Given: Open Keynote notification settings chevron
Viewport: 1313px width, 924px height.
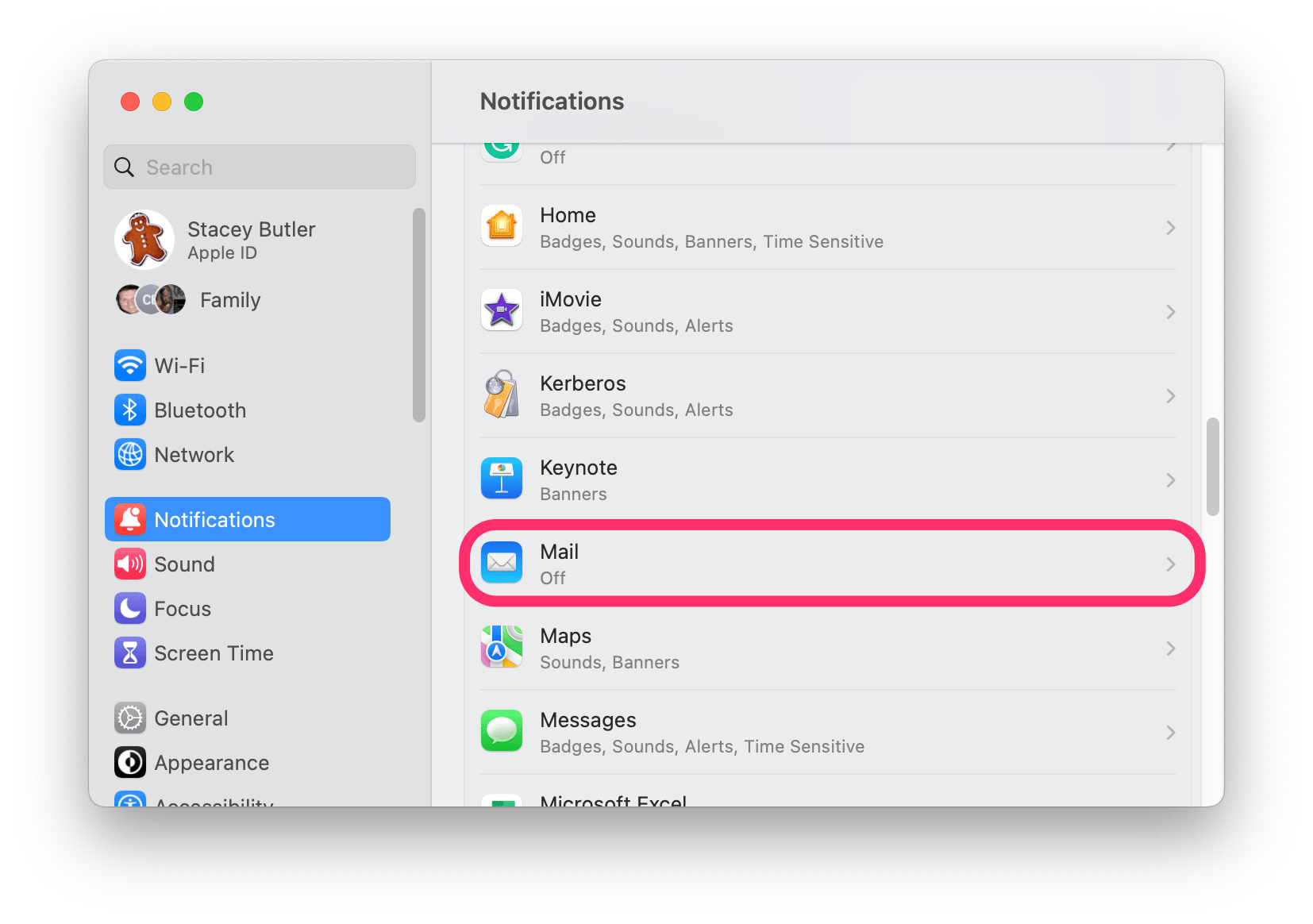Looking at the screenshot, I should pos(1171,480).
